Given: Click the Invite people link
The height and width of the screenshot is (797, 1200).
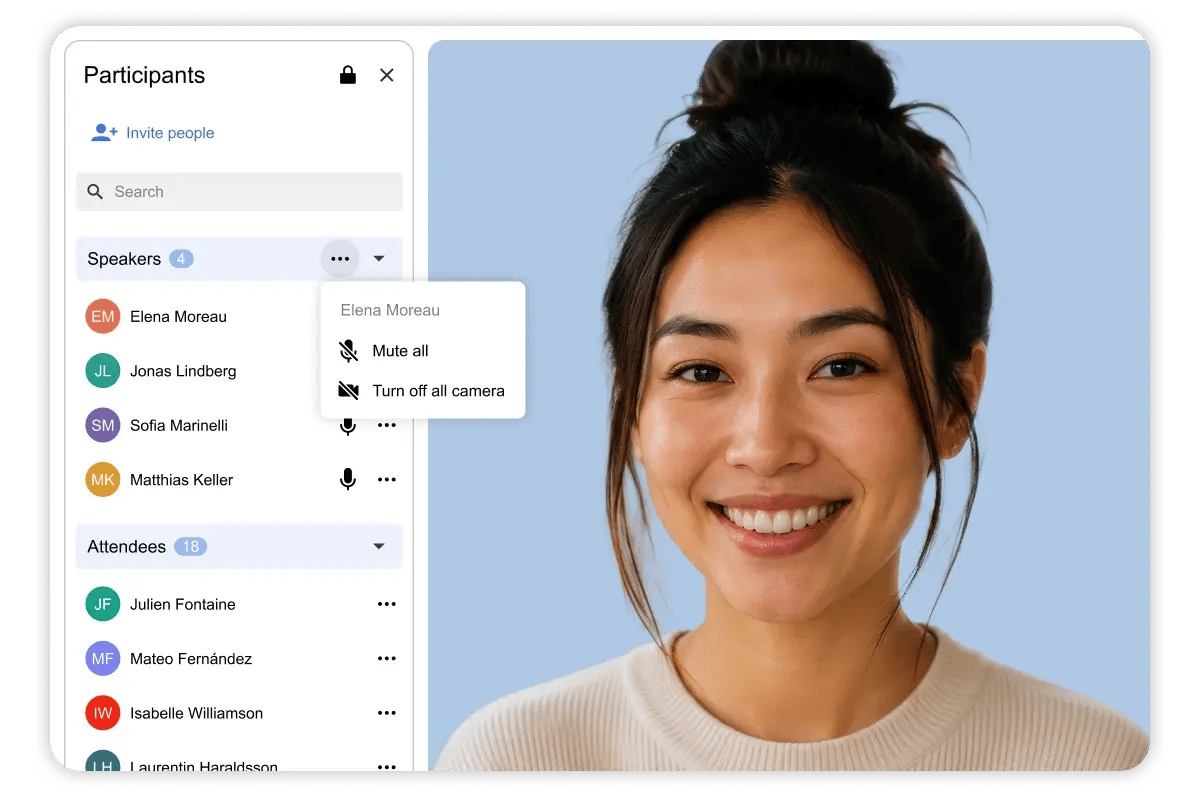Looking at the screenshot, I should (x=170, y=133).
